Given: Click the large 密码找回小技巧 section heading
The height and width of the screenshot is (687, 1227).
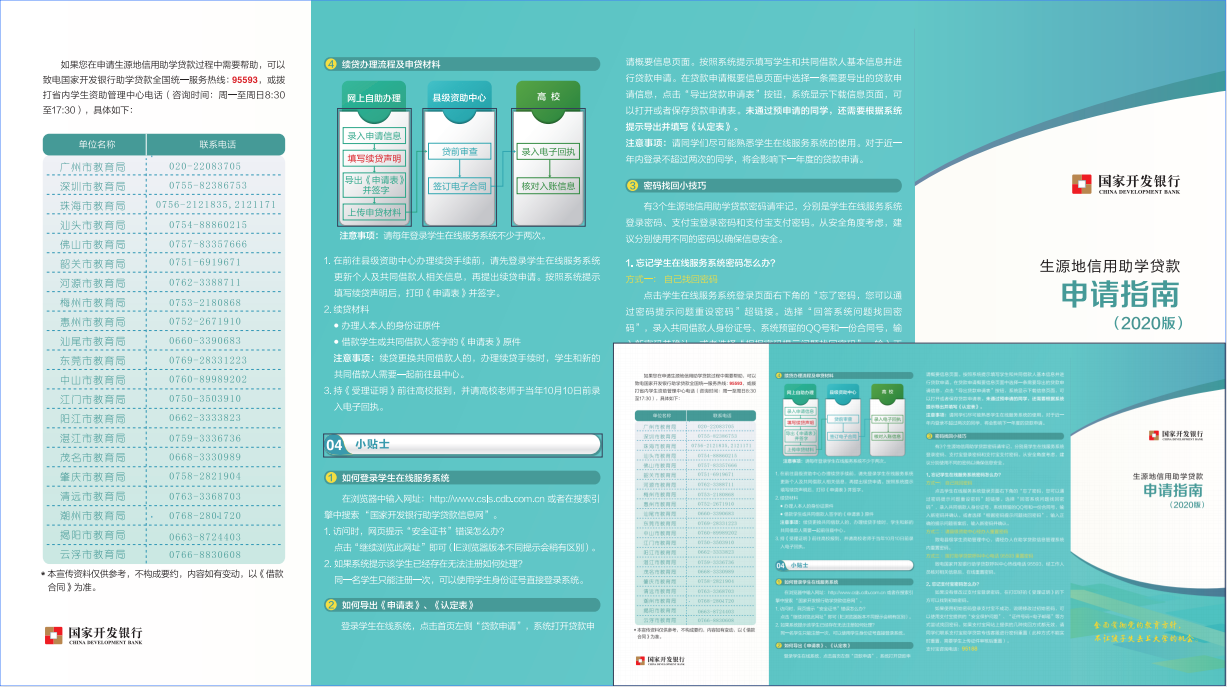Looking at the screenshot, I should 674,185.
